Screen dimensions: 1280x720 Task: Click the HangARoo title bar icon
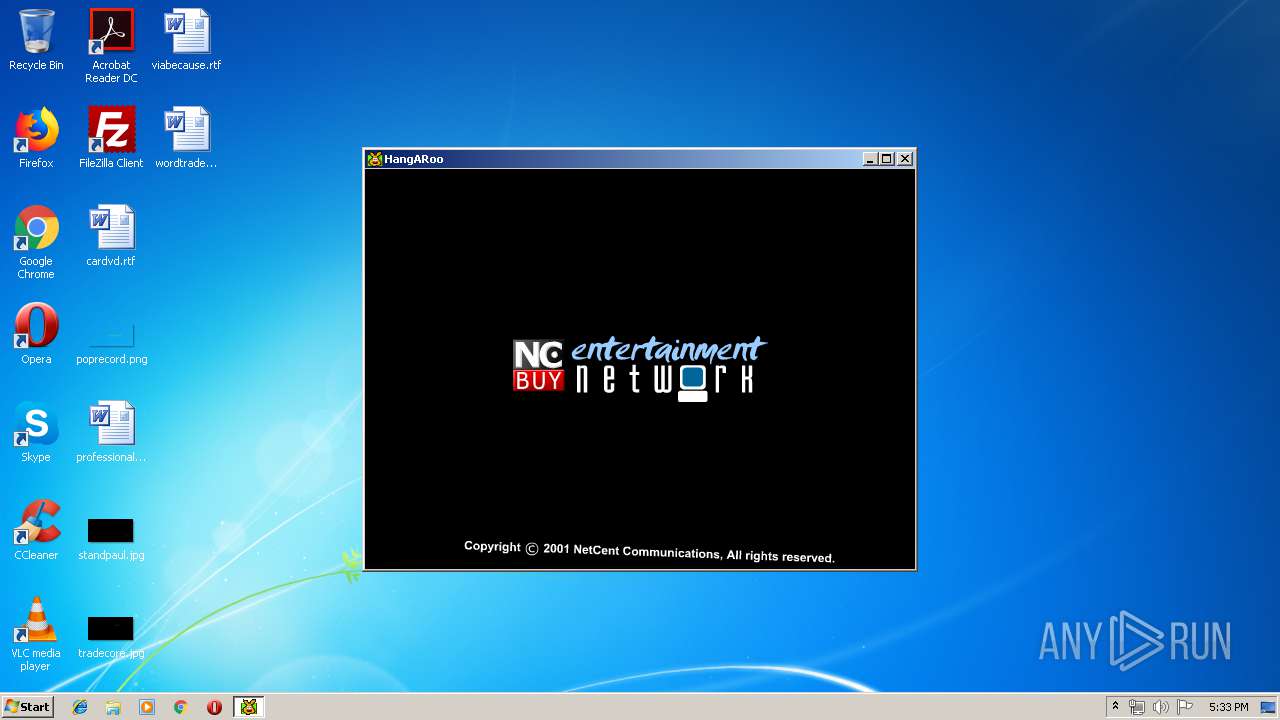375,159
